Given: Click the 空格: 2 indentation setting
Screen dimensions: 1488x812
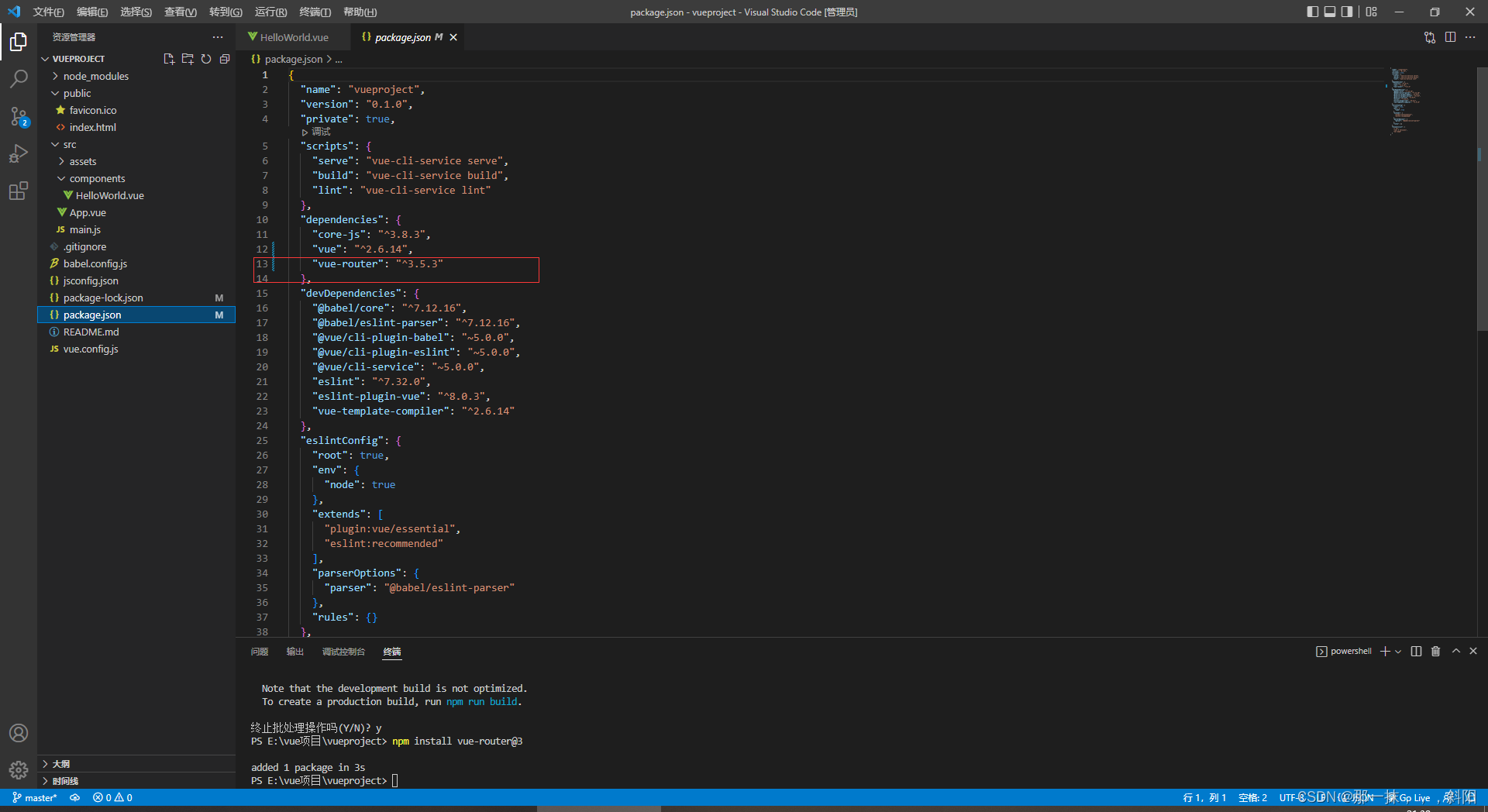Looking at the screenshot, I should pos(1252,797).
